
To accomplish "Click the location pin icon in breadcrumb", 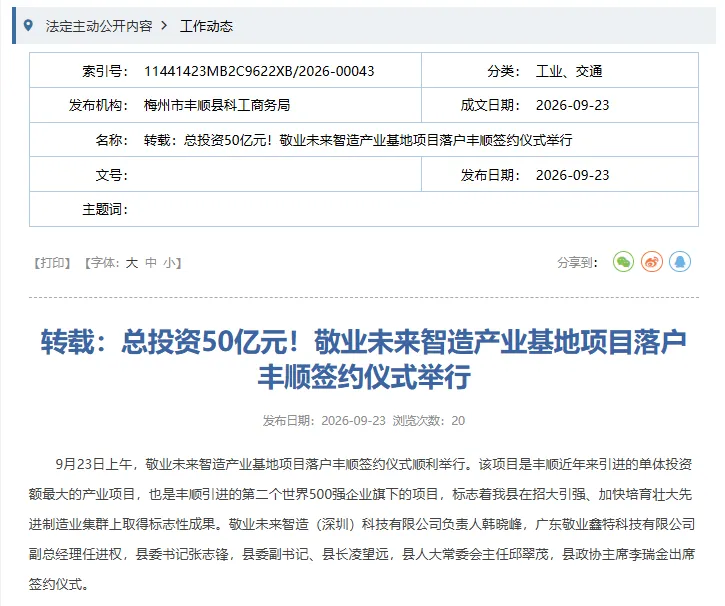I will (28, 25).
